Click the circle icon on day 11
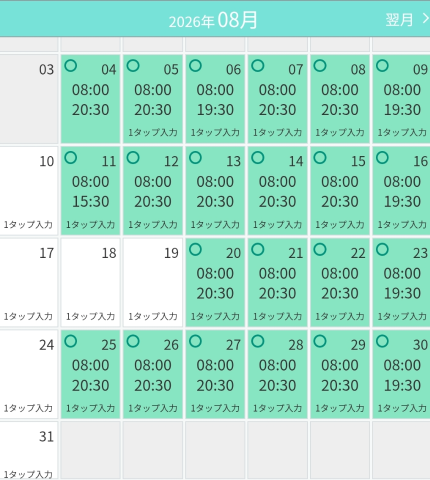Image resolution: width=430 pixels, height=480 pixels. pos(71,157)
